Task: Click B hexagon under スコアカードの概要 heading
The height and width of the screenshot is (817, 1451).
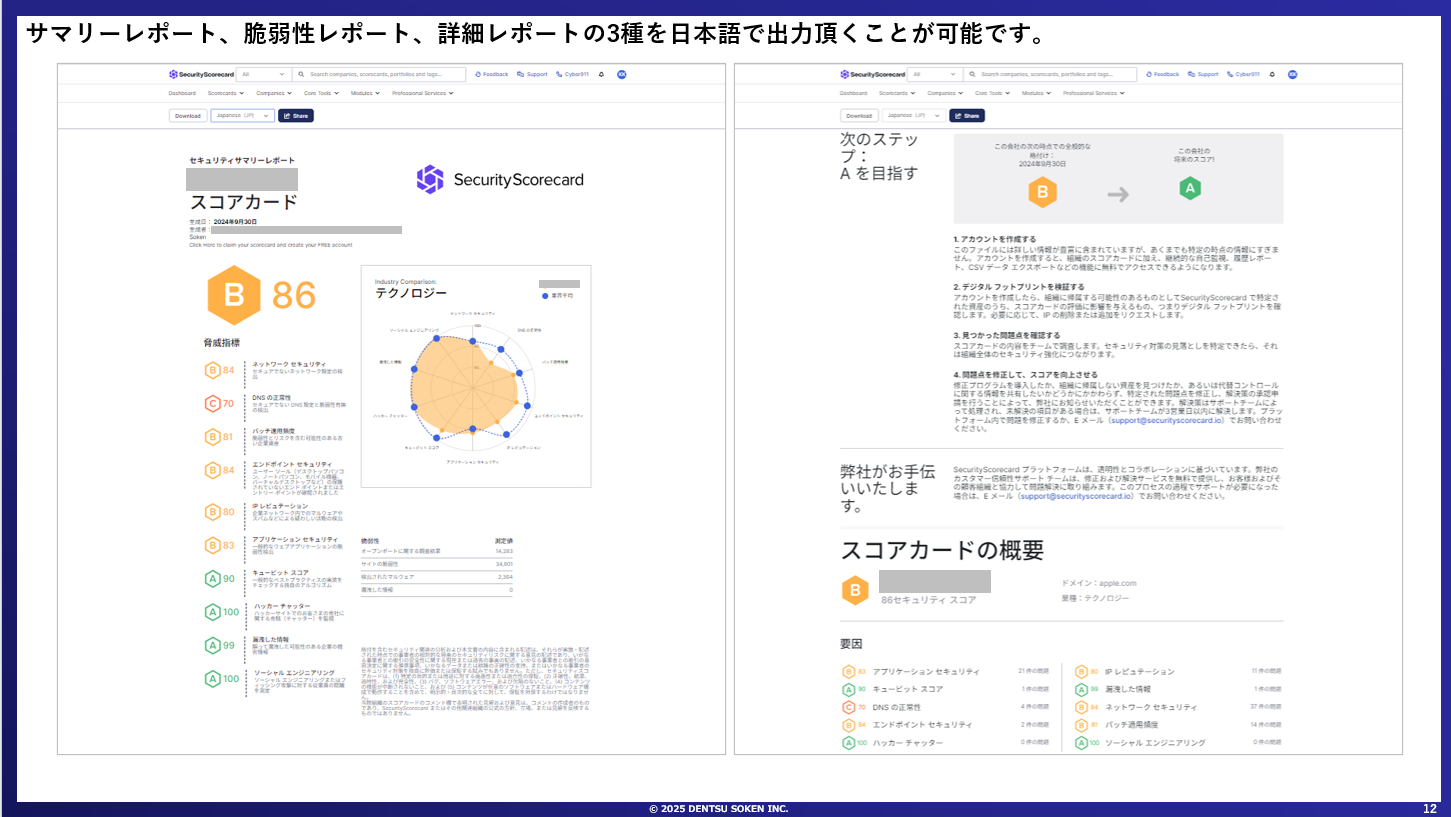Action: click(855, 591)
